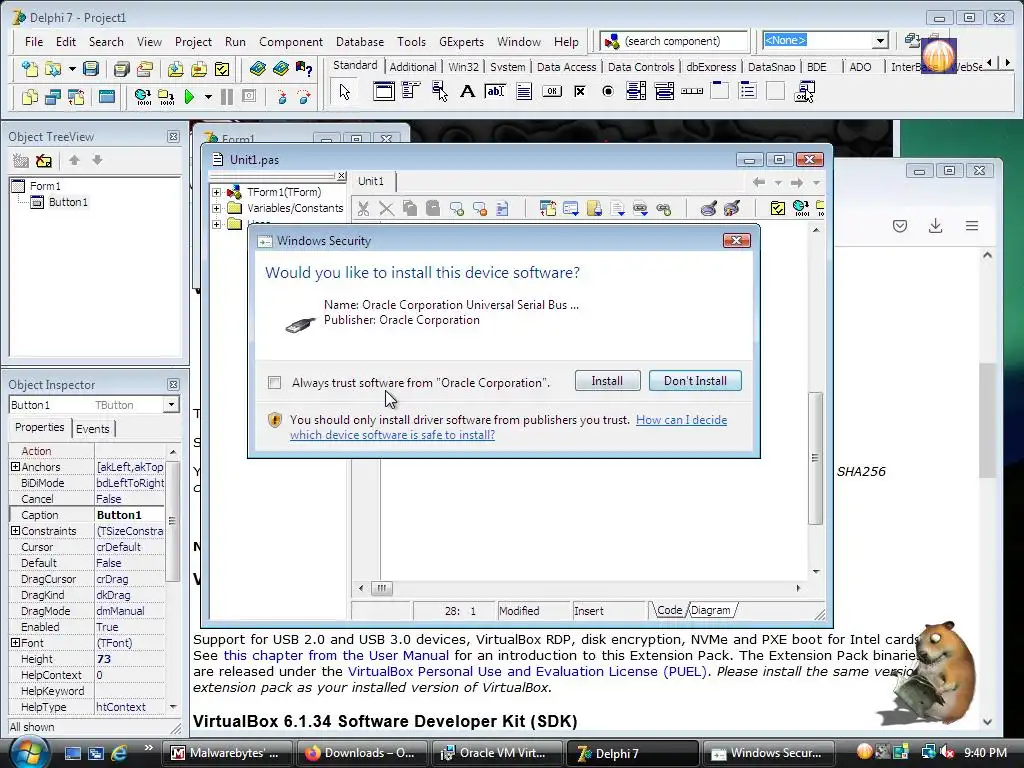This screenshot has width=1024, height=768.
Task: Select the TLabel 'A' component
Action: point(468,91)
